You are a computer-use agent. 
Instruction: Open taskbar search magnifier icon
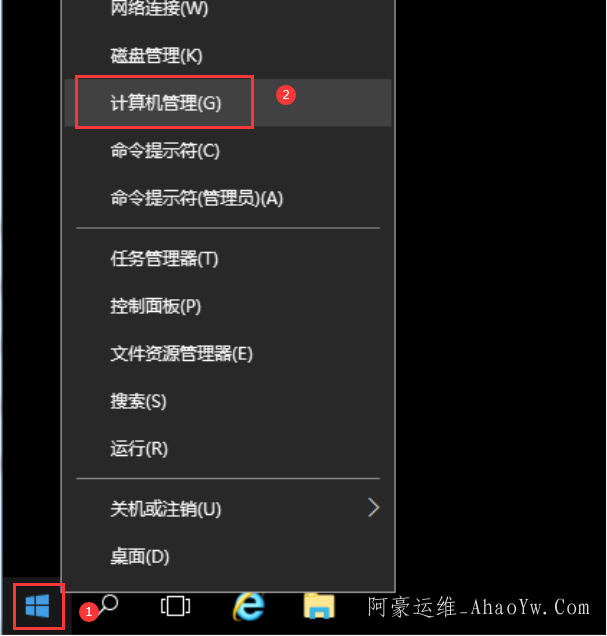click(107, 604)
